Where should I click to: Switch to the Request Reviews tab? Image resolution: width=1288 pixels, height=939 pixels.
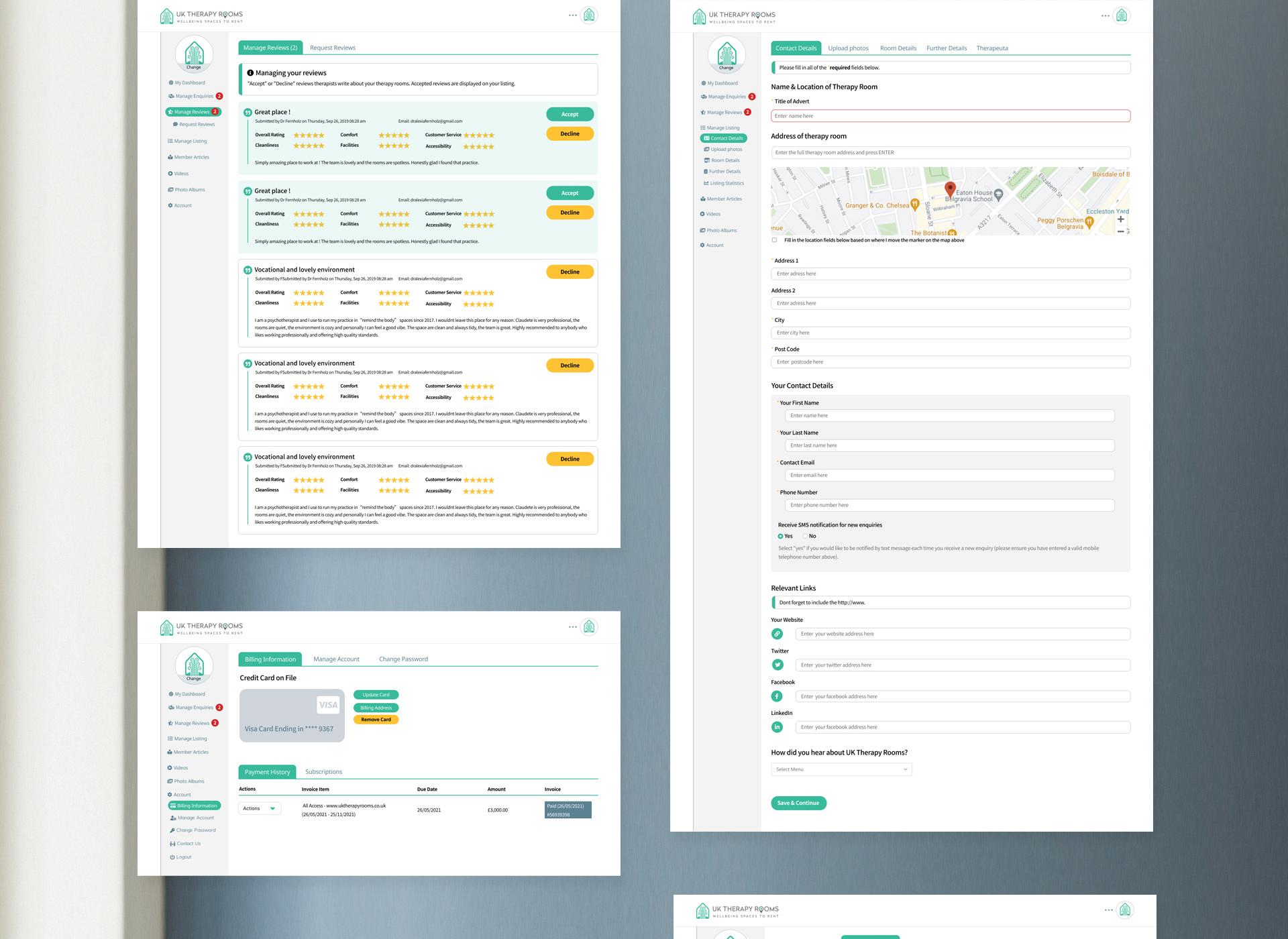click(333, 48)
